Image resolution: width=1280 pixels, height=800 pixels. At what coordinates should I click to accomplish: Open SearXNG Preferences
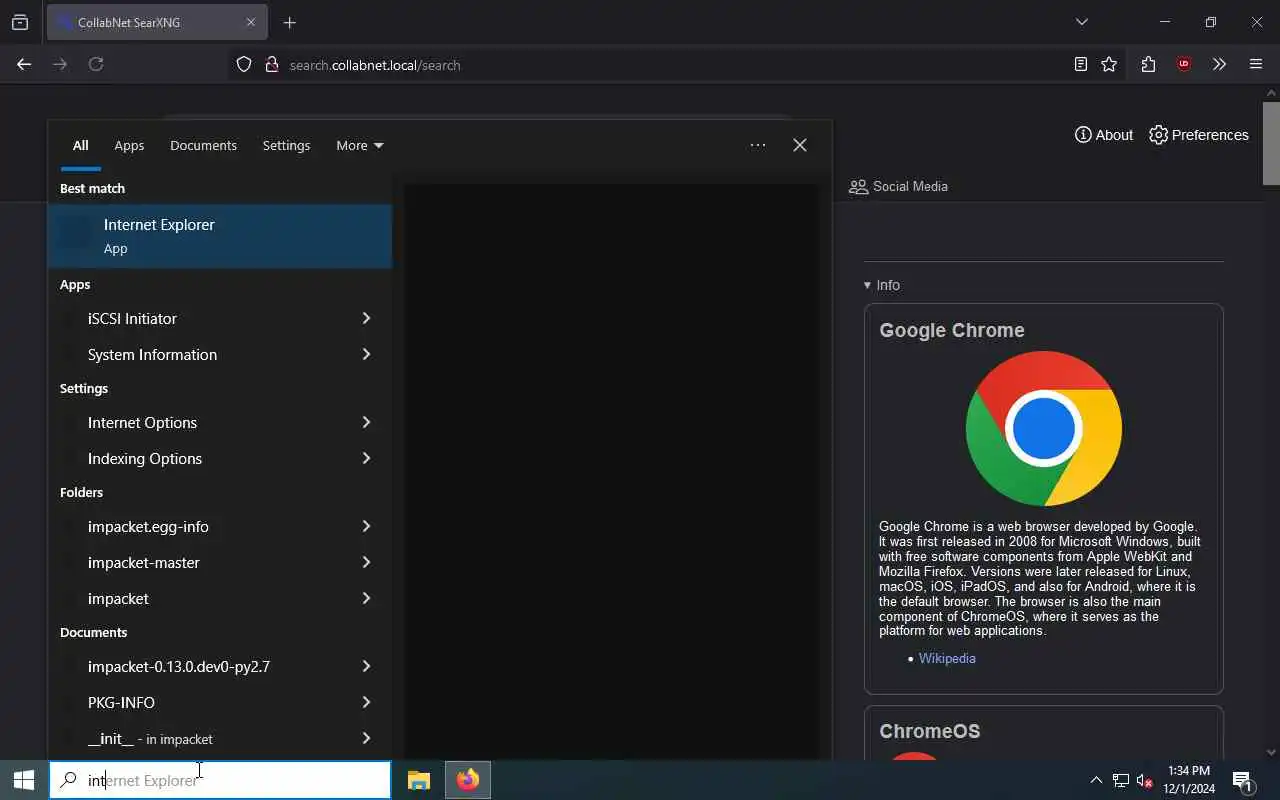[1199, 135]
